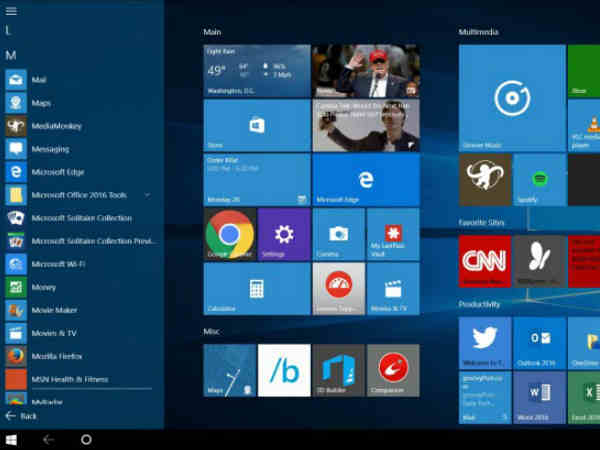The height and width of the screenshot is (450, 600).
Task: Open the Camera tile
Action: coord(338,235)
